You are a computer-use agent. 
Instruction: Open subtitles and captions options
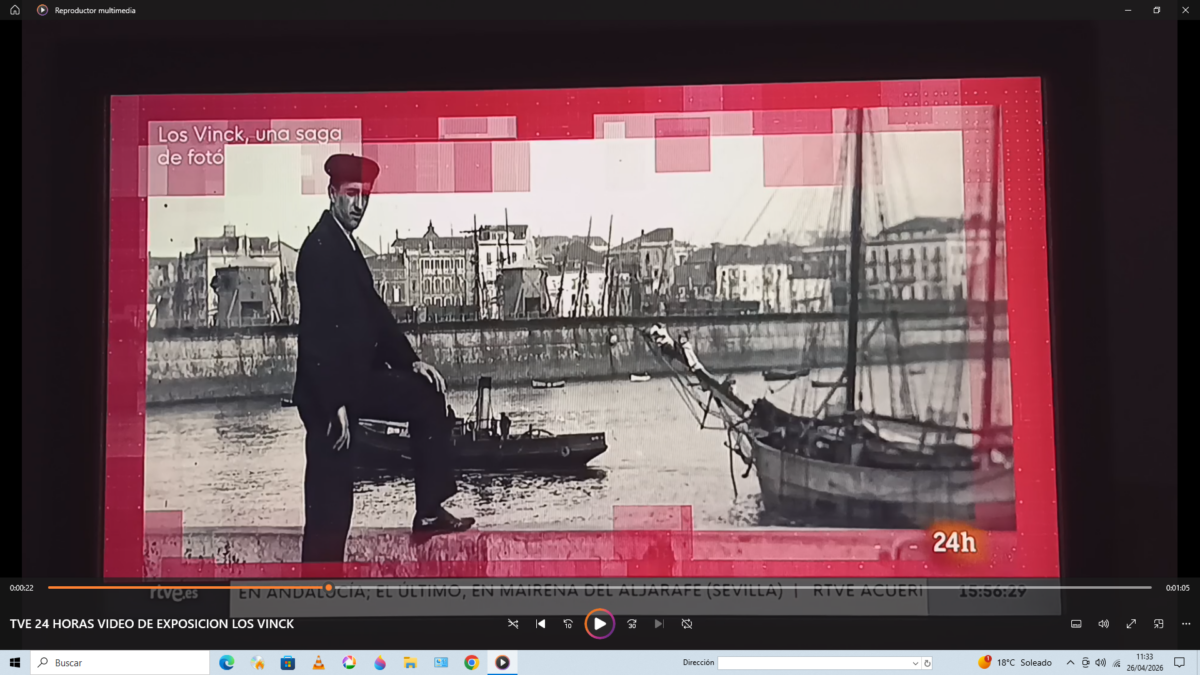coord(1076,624)
